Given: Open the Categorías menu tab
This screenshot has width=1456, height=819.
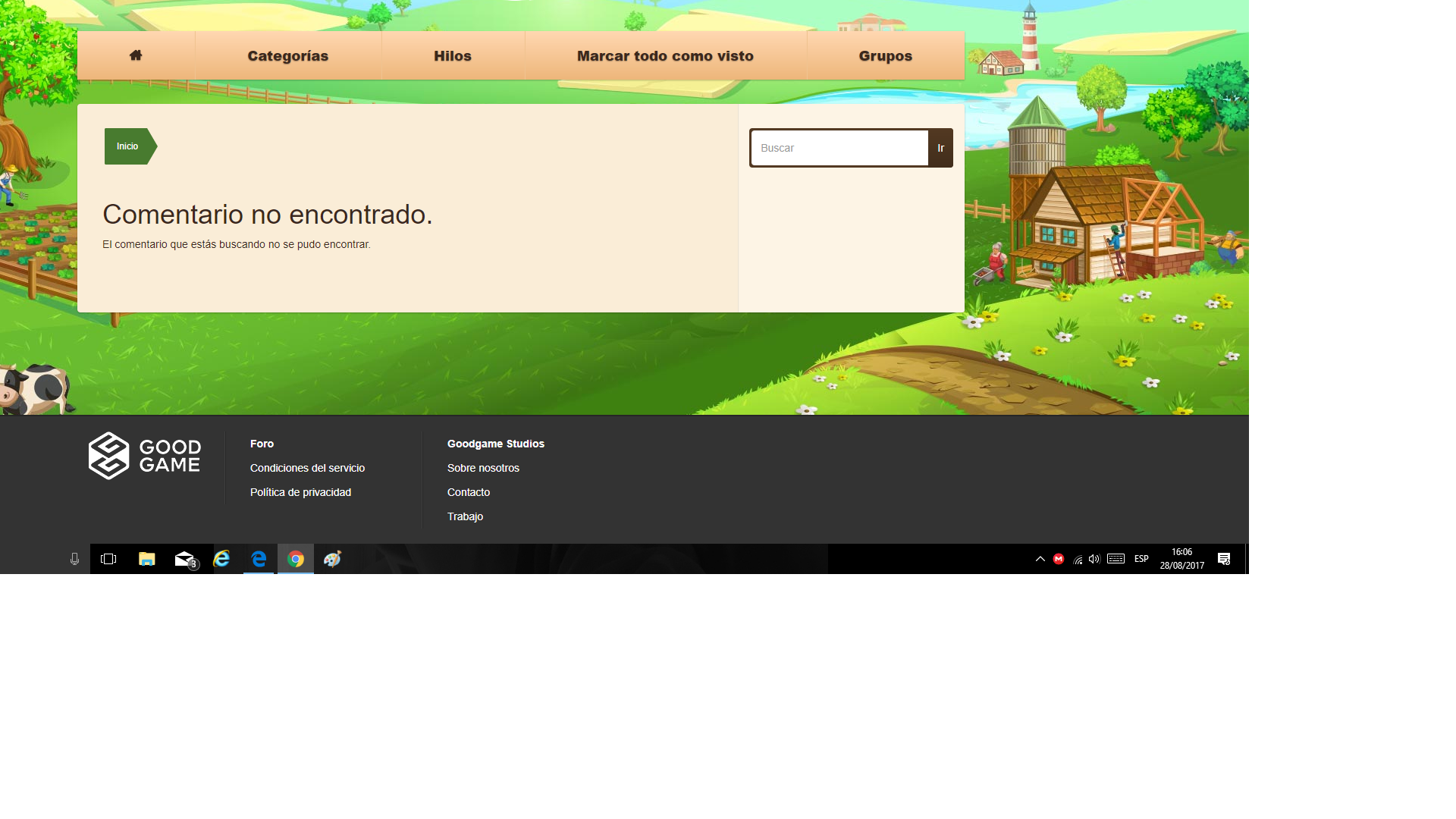Looking at the screenshot, I should 287,56.
